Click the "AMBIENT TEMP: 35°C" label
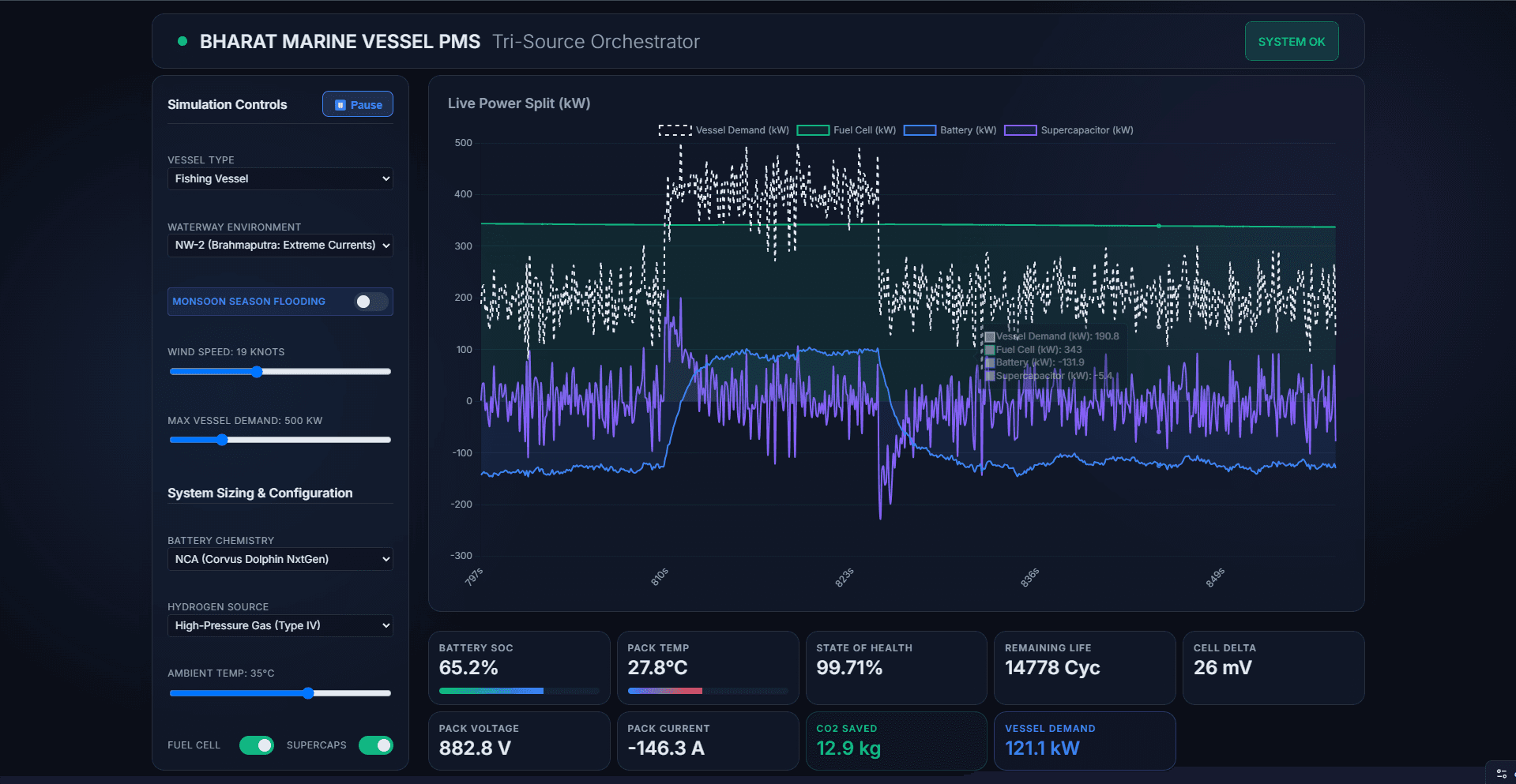The width and height of the screenshot is (1516, 784). (x=221, y=673)
